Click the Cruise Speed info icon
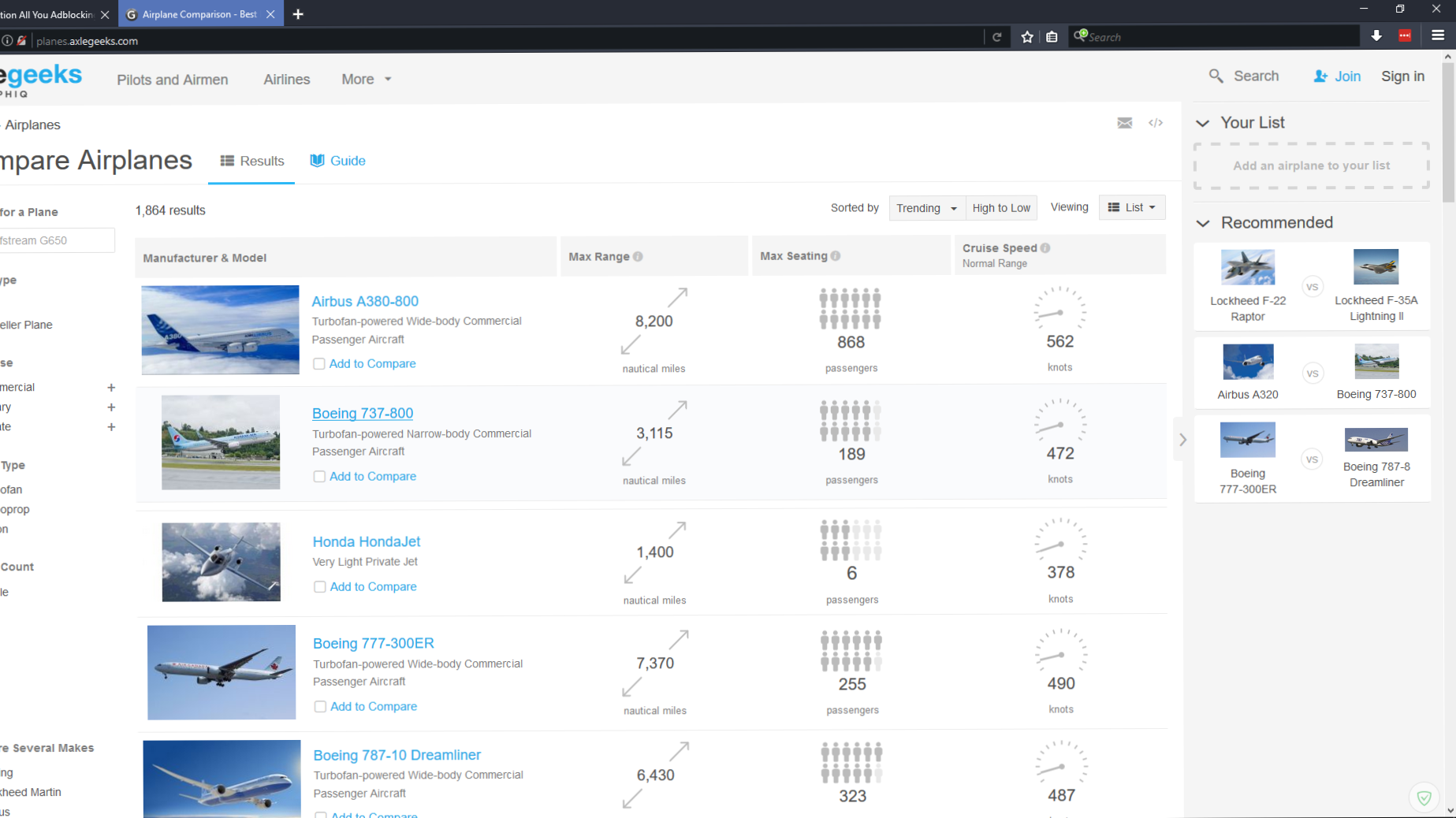 1045,248
